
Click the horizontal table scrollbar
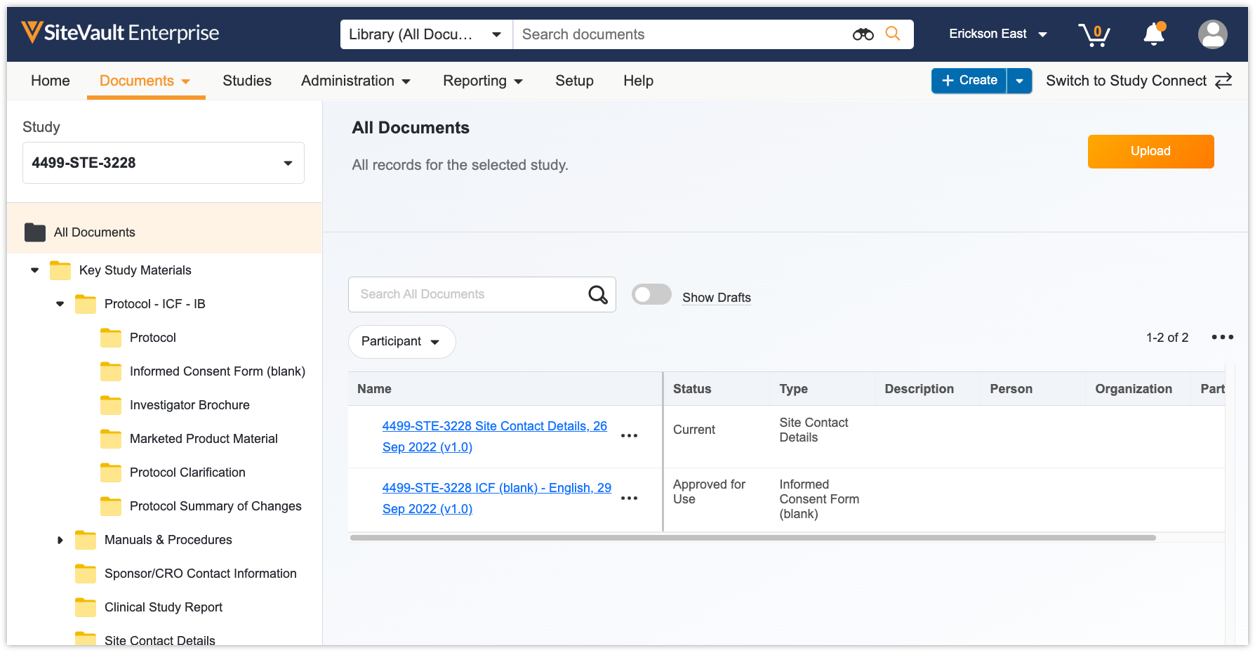753,538
